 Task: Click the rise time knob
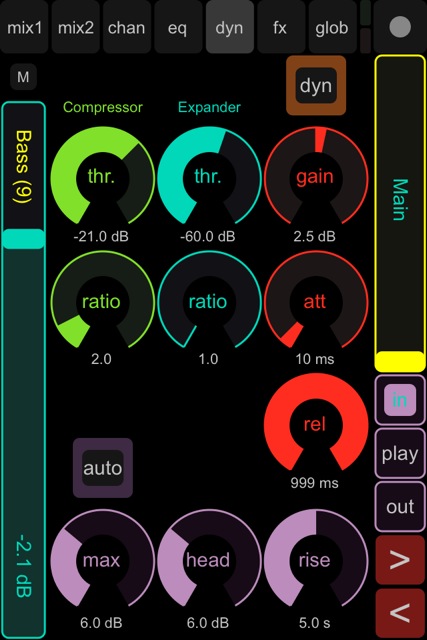tap(315, 560)
